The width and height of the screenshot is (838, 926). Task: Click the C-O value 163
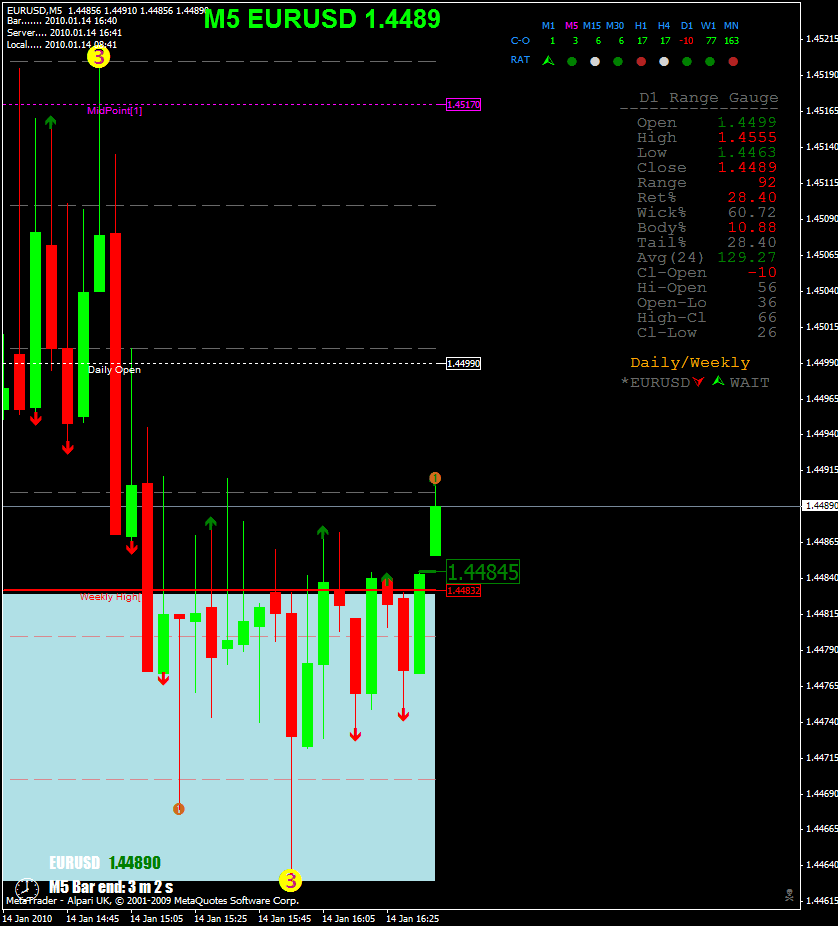click(732, 41)
